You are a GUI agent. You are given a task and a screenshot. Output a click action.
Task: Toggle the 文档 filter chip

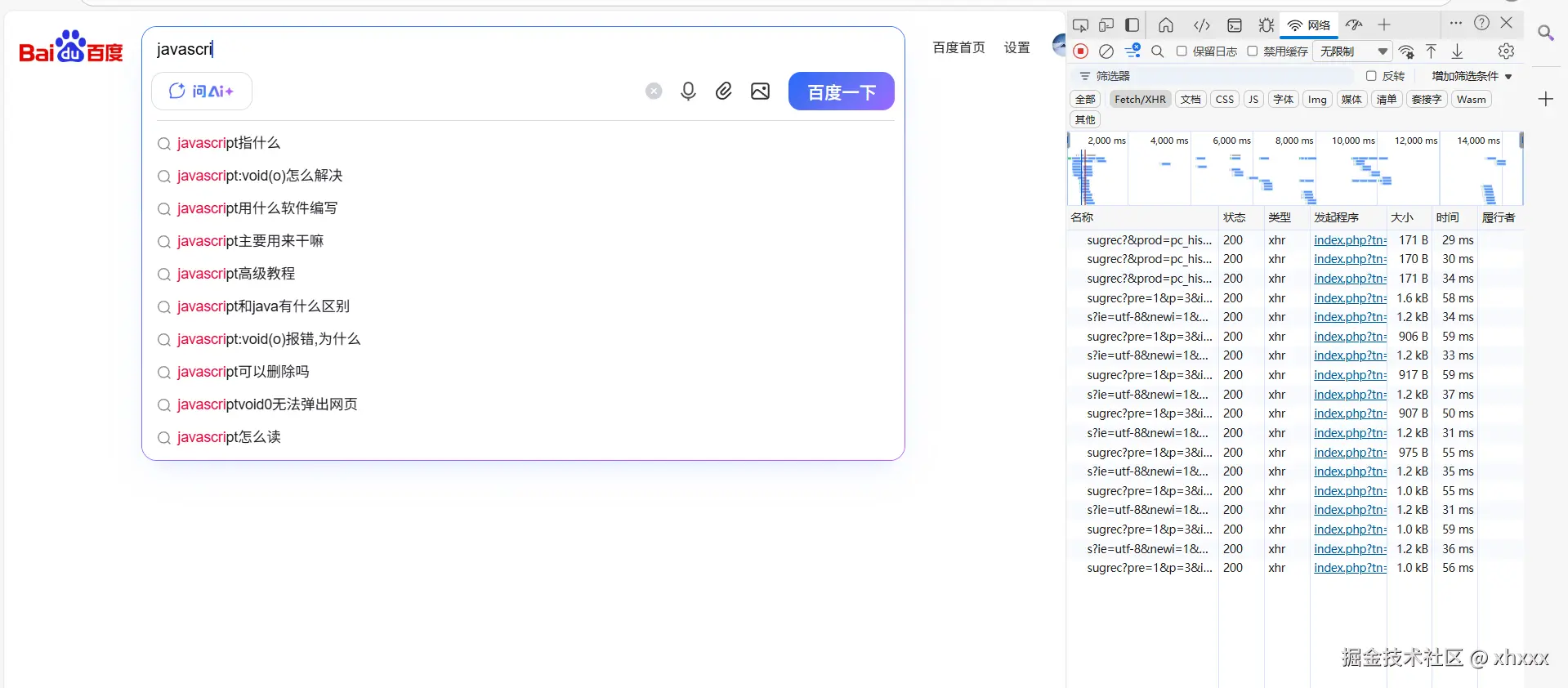[1191, 100]
